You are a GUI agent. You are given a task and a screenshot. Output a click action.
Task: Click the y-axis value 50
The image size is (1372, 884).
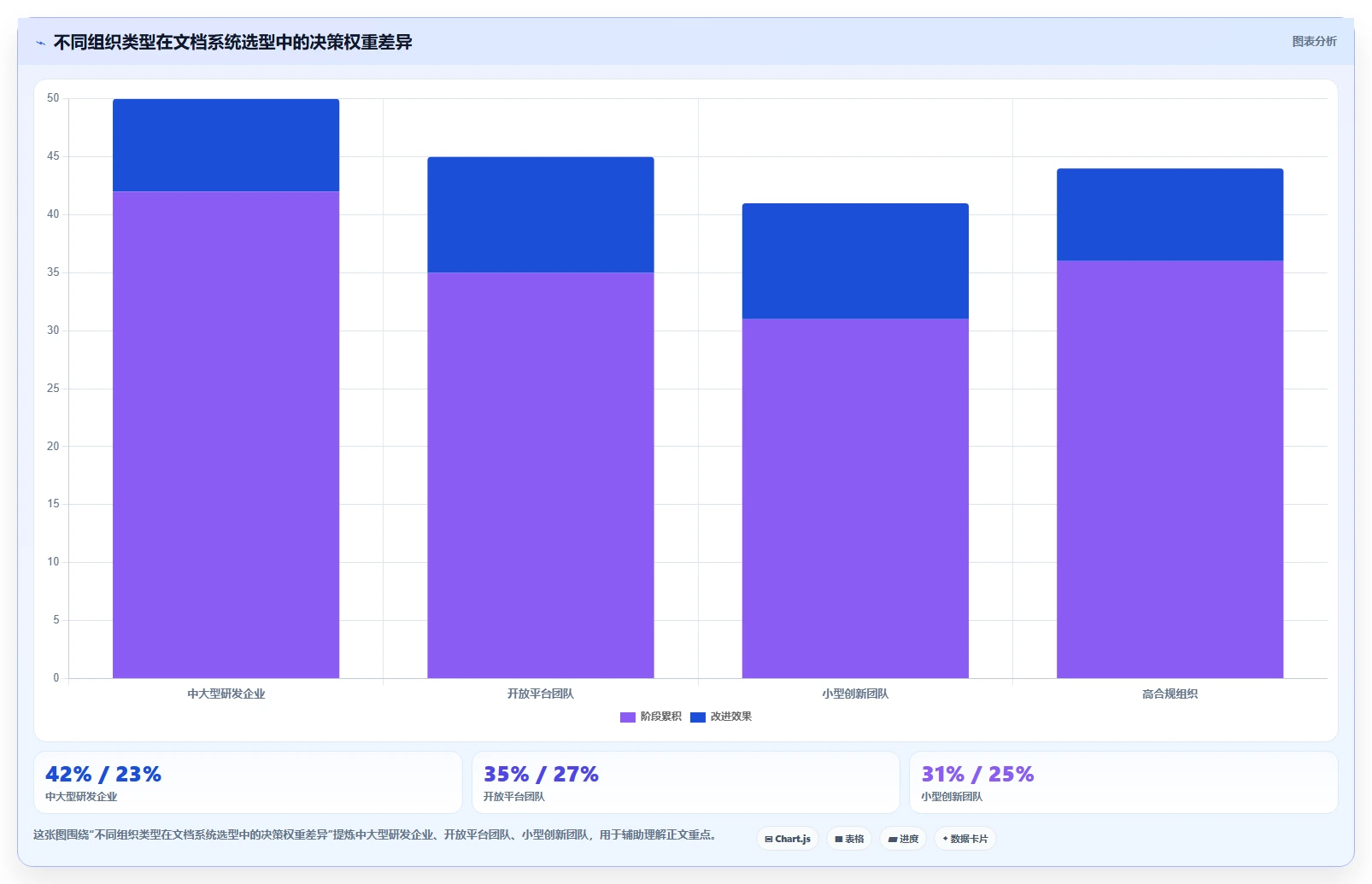53,98
